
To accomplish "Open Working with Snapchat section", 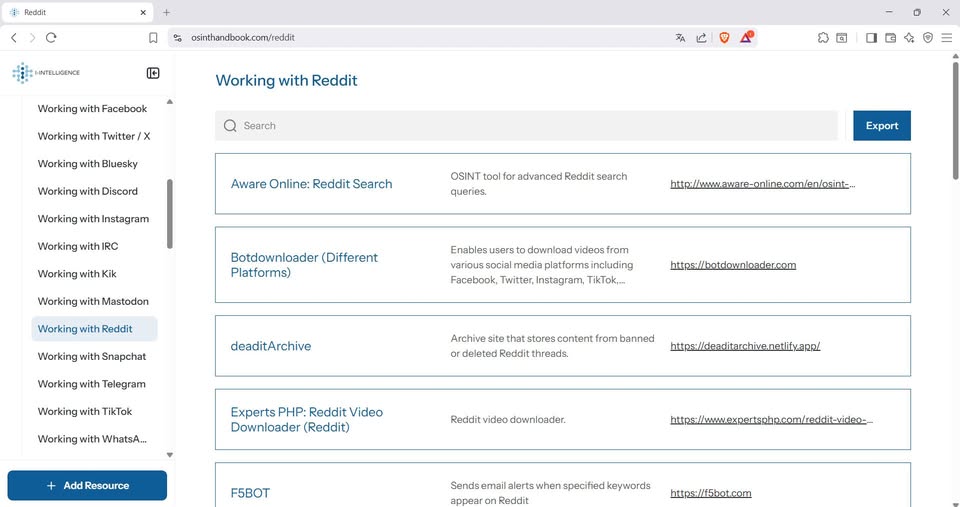I will click(92, 356).
